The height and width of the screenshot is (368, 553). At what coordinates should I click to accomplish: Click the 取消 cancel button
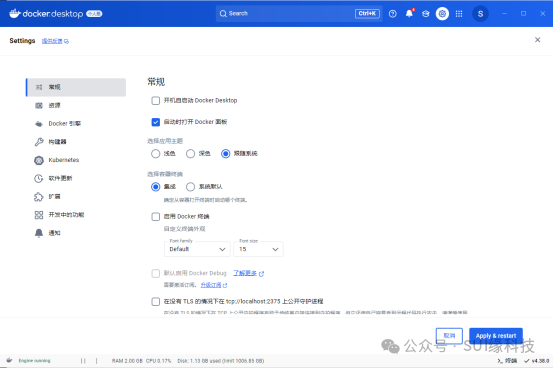tap(449, 336)
